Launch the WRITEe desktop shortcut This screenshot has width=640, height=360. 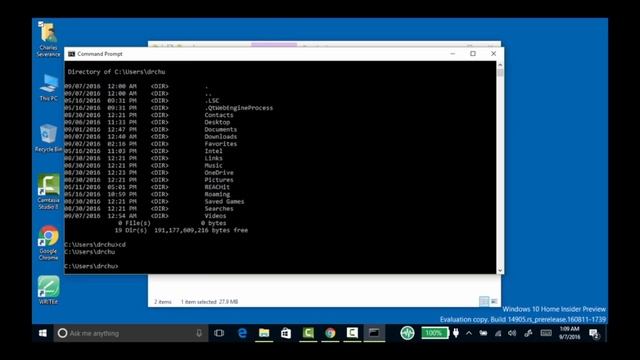click(48, 290)
